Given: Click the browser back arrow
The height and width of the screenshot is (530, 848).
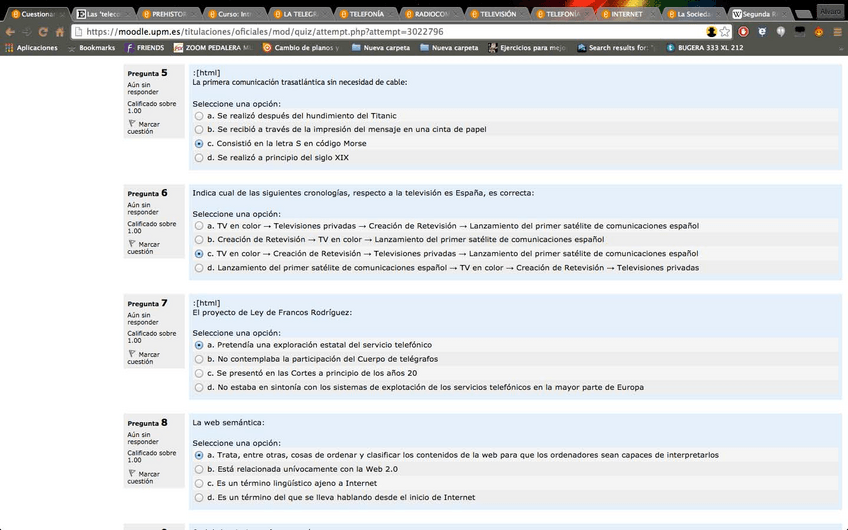Looking at the screenshot, I should (9, 31).
